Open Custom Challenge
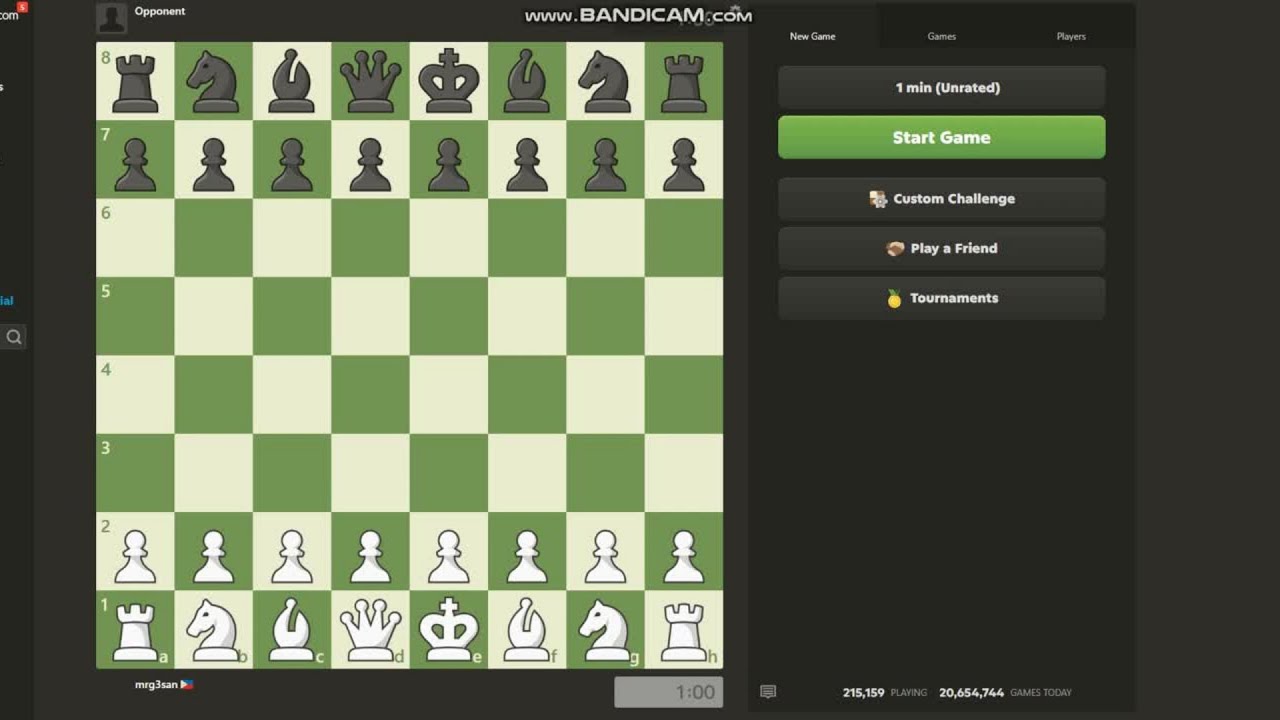The image size is (1280, 720). point(941,199)
